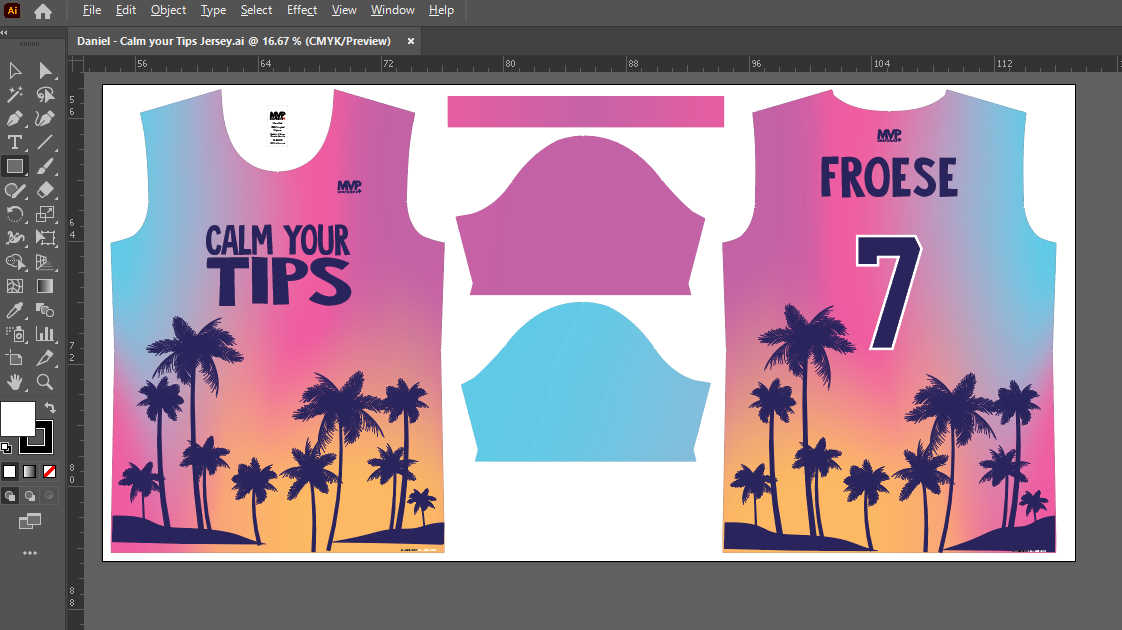Open the Change Screen Mode options
1122x630 pixels.
coord(29,521)
